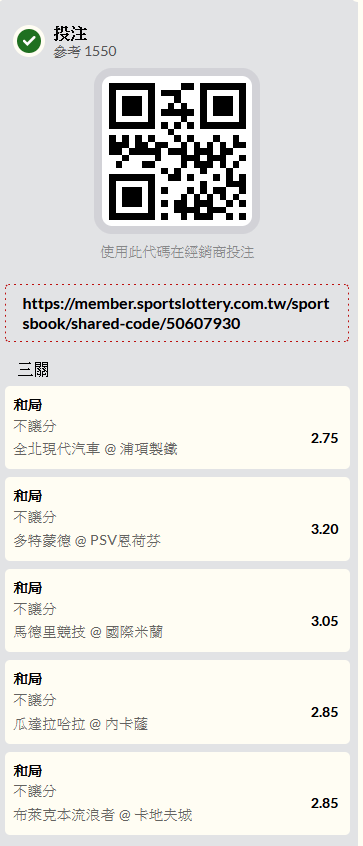Select the 馬德里競技 @ 國際米蘭 bet card
The width and height of the screenshot is (363, 846).
177,610
